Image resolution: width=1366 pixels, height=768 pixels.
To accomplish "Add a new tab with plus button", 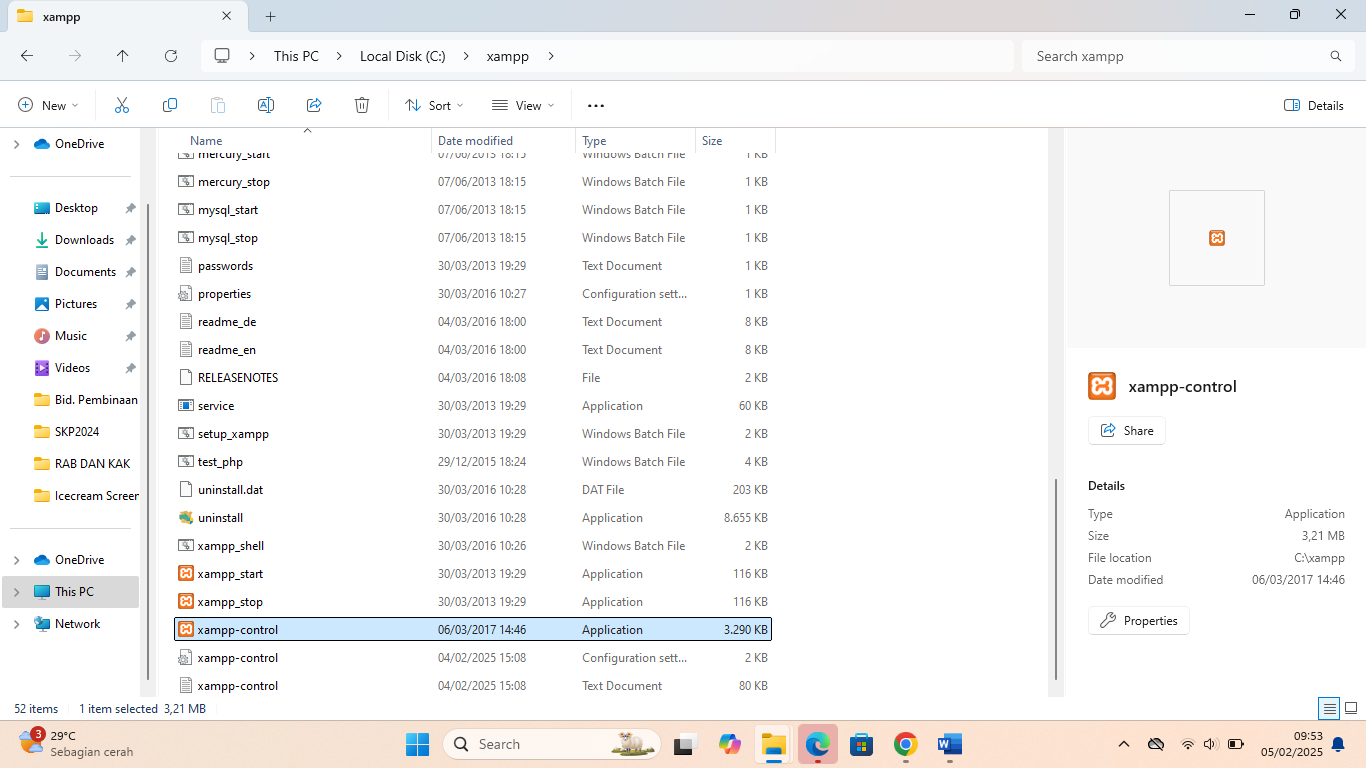I will tap(270, 16).
